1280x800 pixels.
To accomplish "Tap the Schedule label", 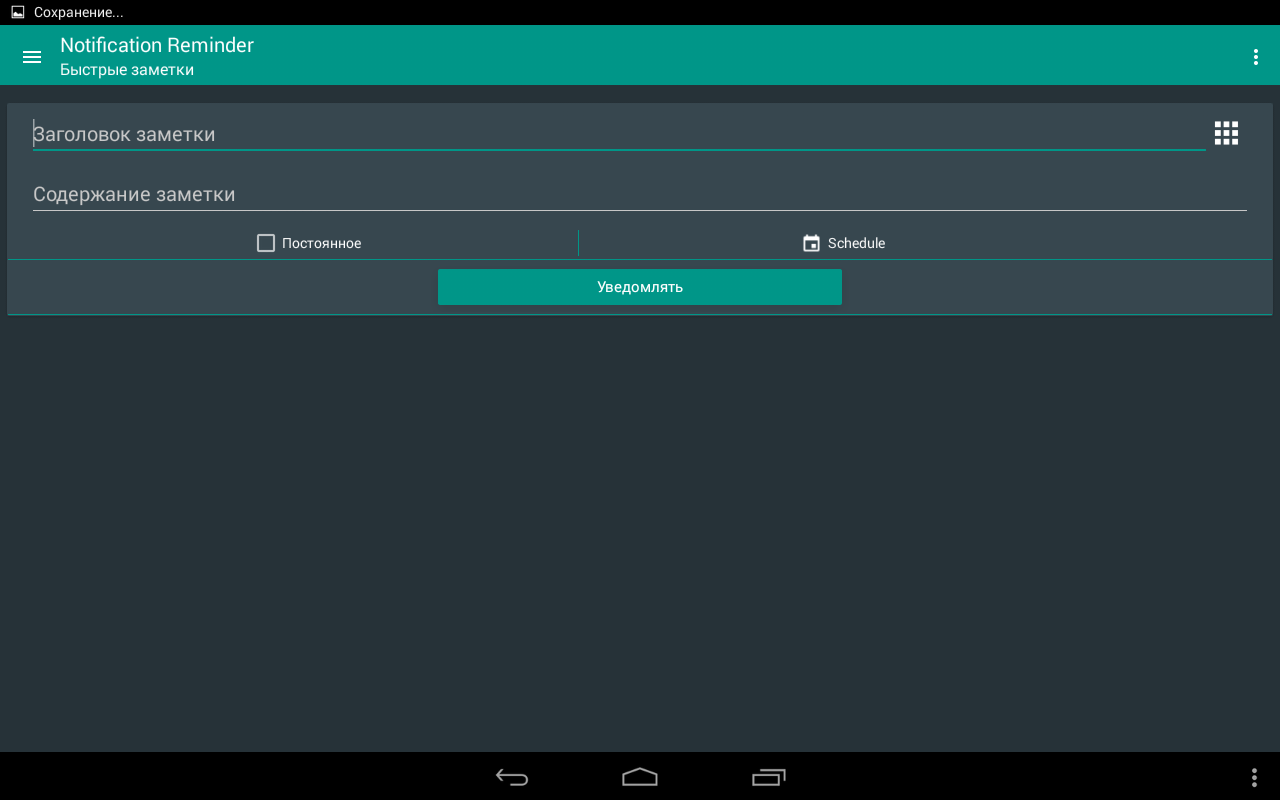I will [x=856, y=243].
